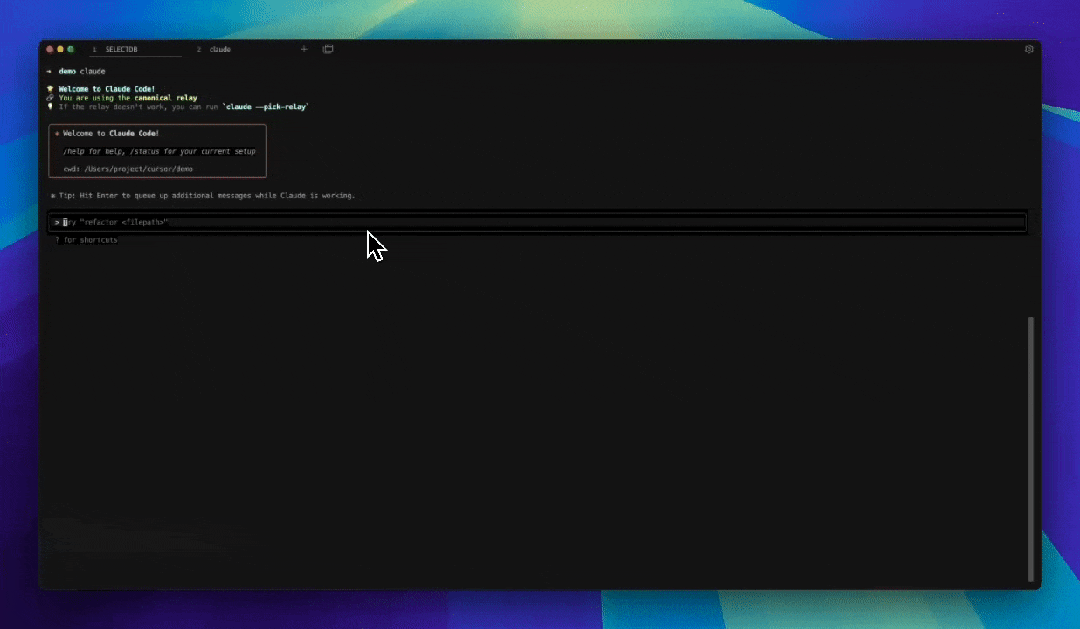Click the "demo claude" shell command line
The width and height of the screenshot is (1080, 629).
[x=81, y=71]
